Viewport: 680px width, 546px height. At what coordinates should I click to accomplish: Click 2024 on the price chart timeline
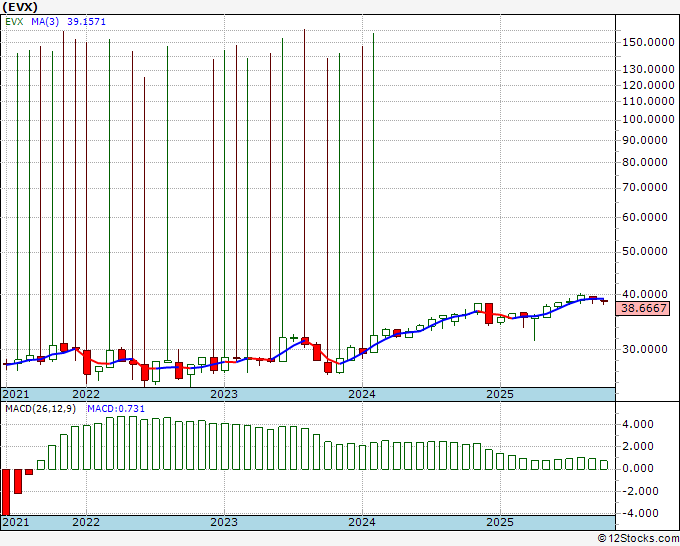click(362, 394)
